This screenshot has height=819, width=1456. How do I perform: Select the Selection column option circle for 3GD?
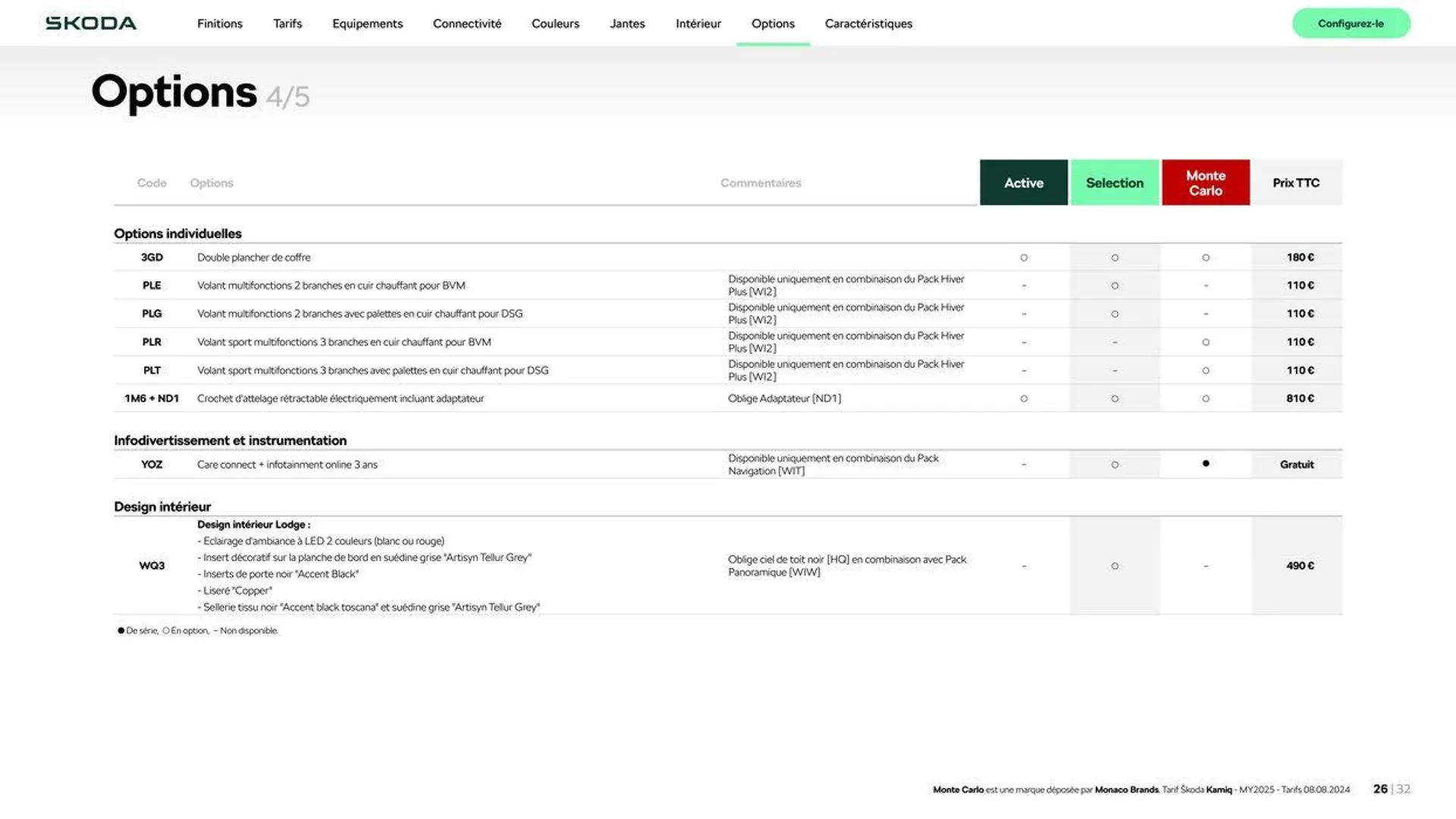[x=1114, y=257]
